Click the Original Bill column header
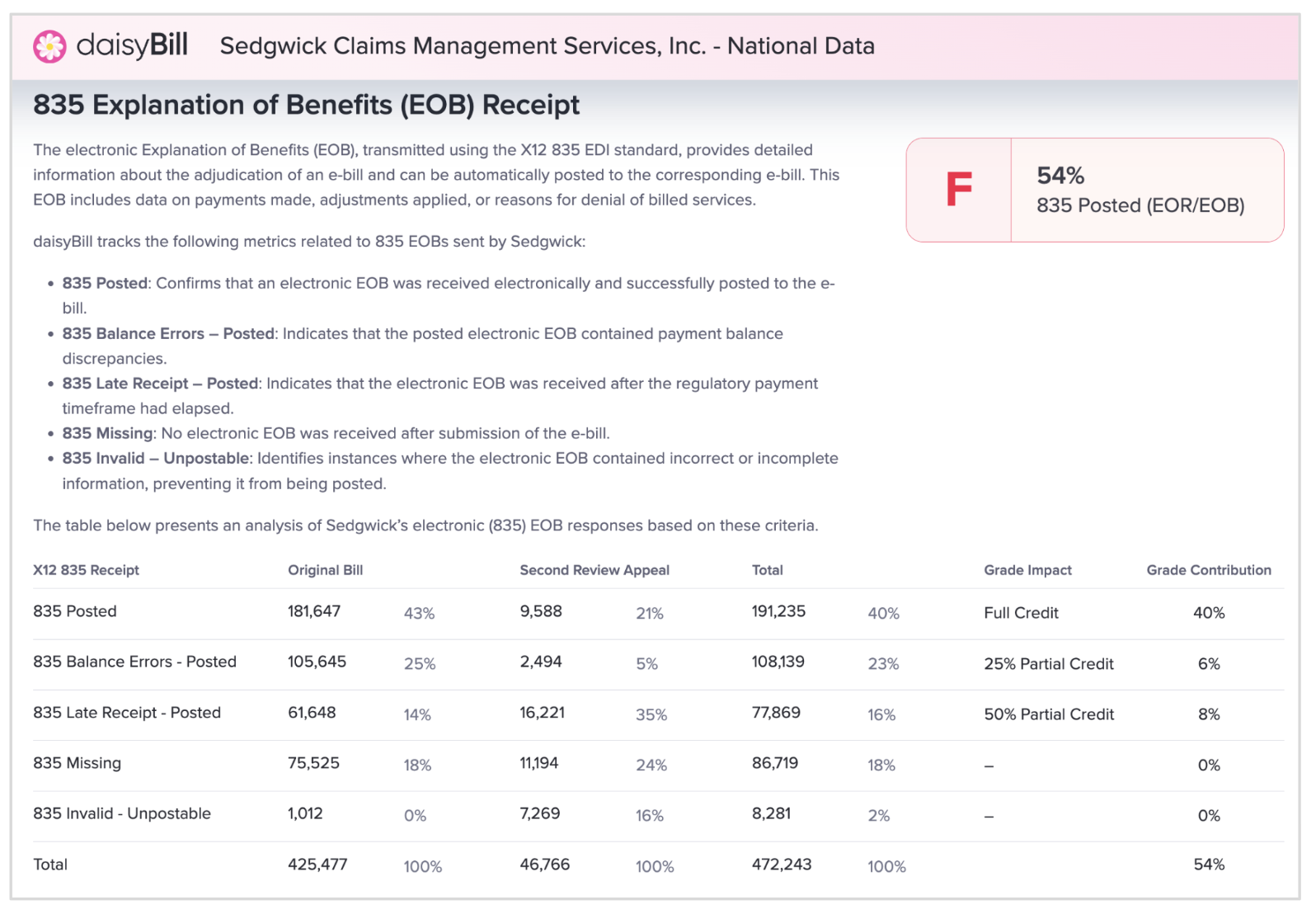The image size is (1316, 914). [325, 570]
